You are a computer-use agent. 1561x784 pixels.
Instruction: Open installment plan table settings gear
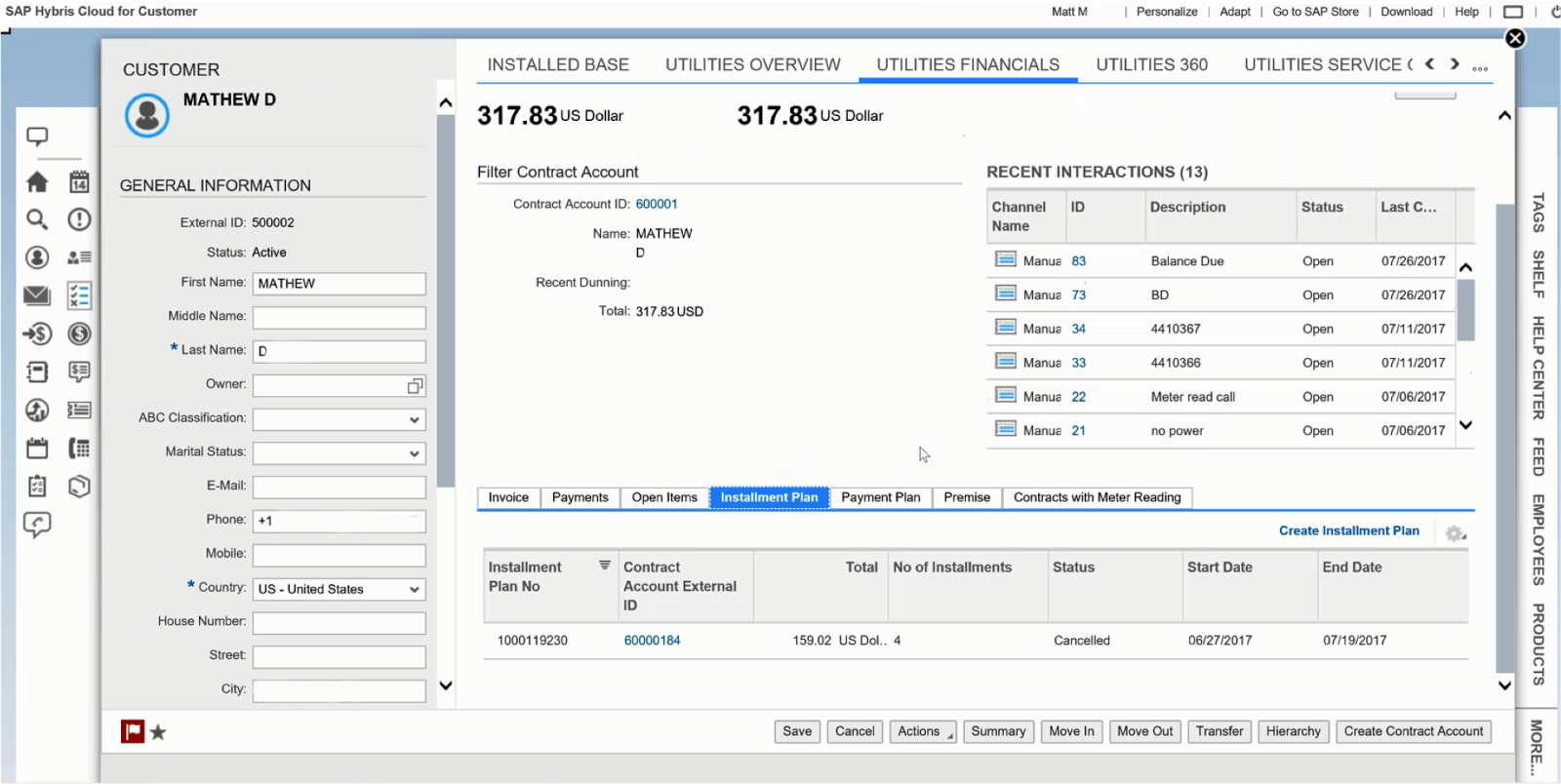1456,533
